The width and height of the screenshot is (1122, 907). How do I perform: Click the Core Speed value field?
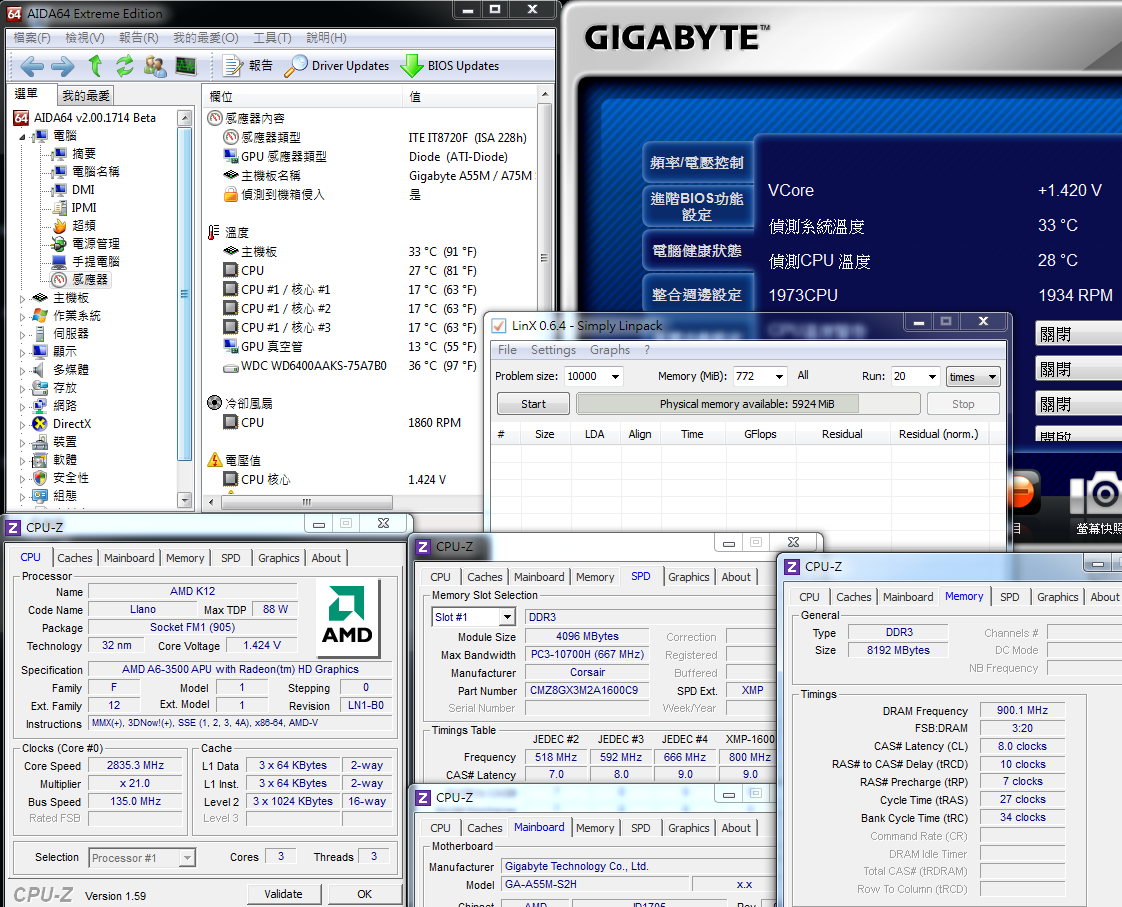click(135, 765)
